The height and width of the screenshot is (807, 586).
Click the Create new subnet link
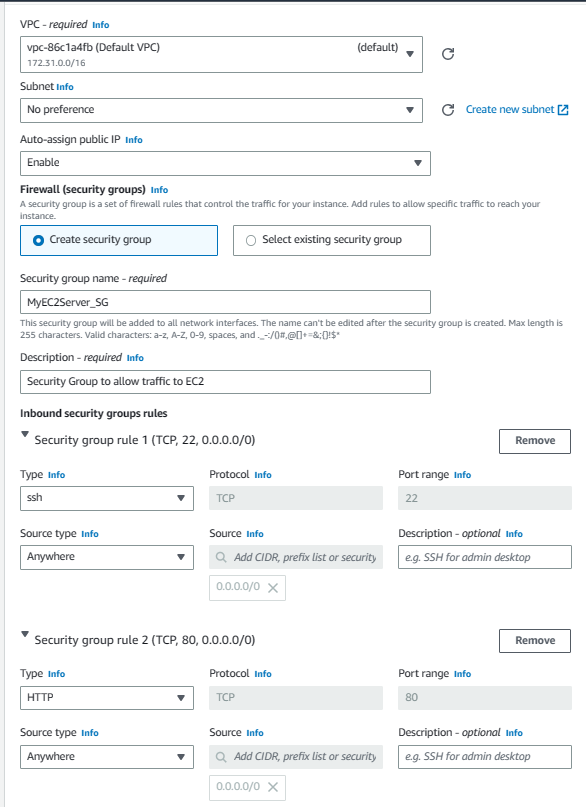[517, 110]
